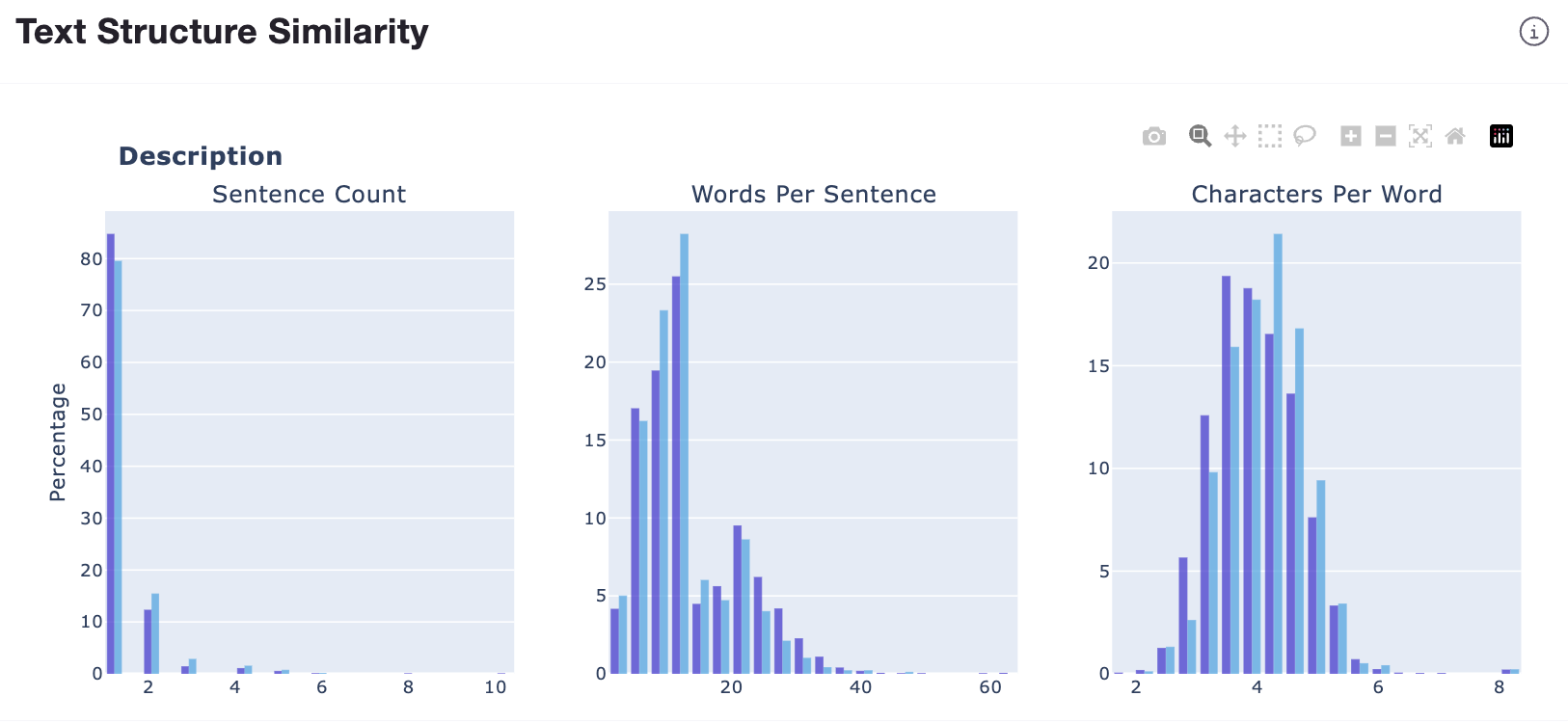
Task: Autoscale the charts with the expand icon
Action: click(1419, 136)
